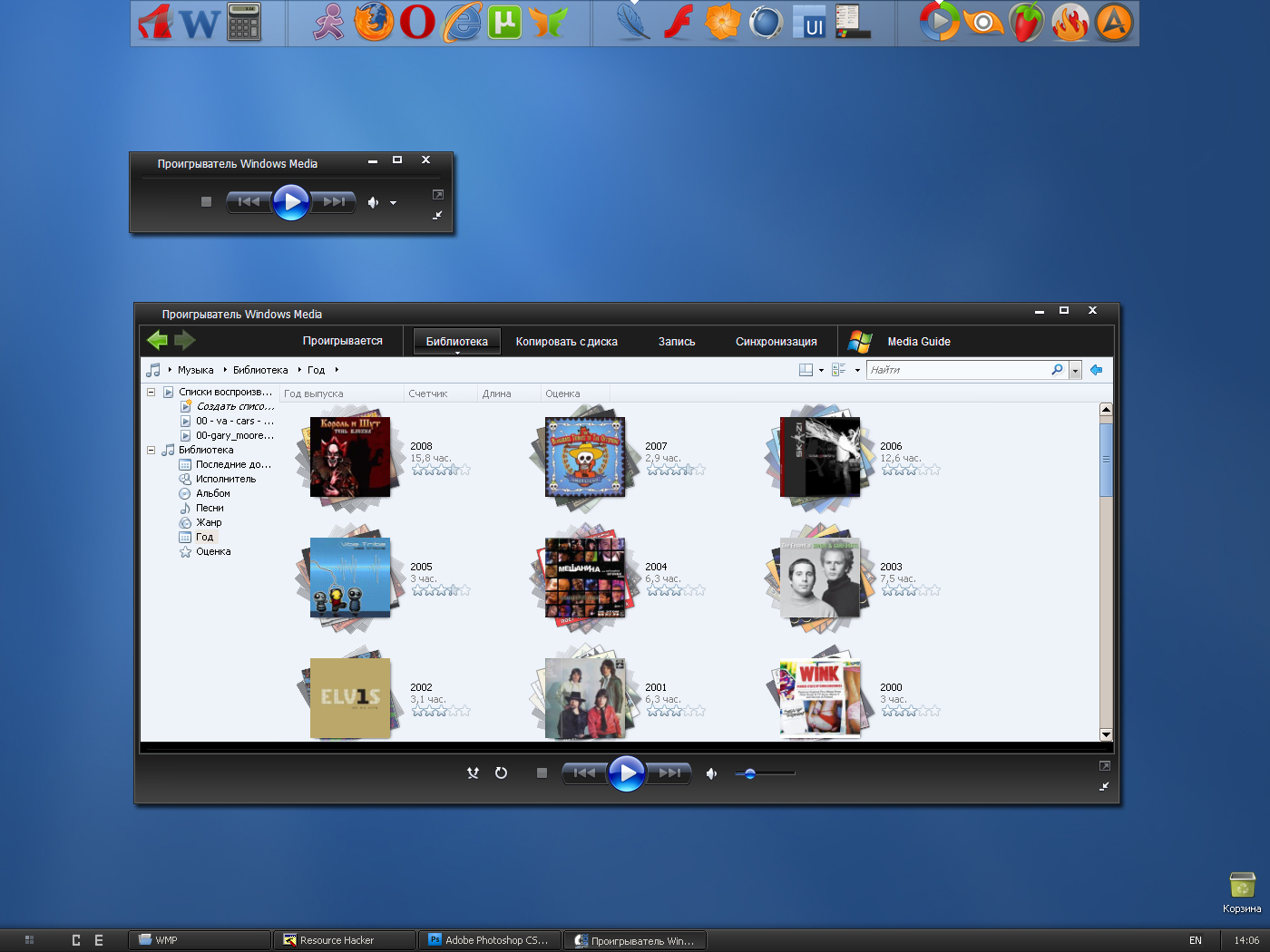1270x952 pixels.
Task: Click the Word 'W' icon in dock
Action: point(200,24)
